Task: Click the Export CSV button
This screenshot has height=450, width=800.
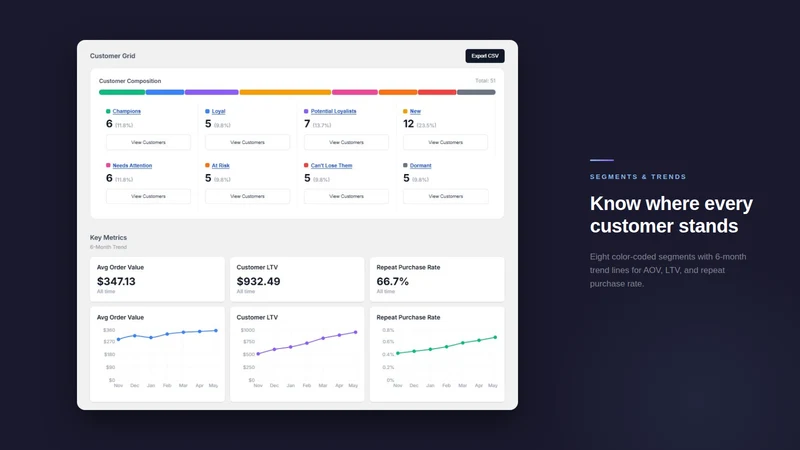Action: point(485,56)
